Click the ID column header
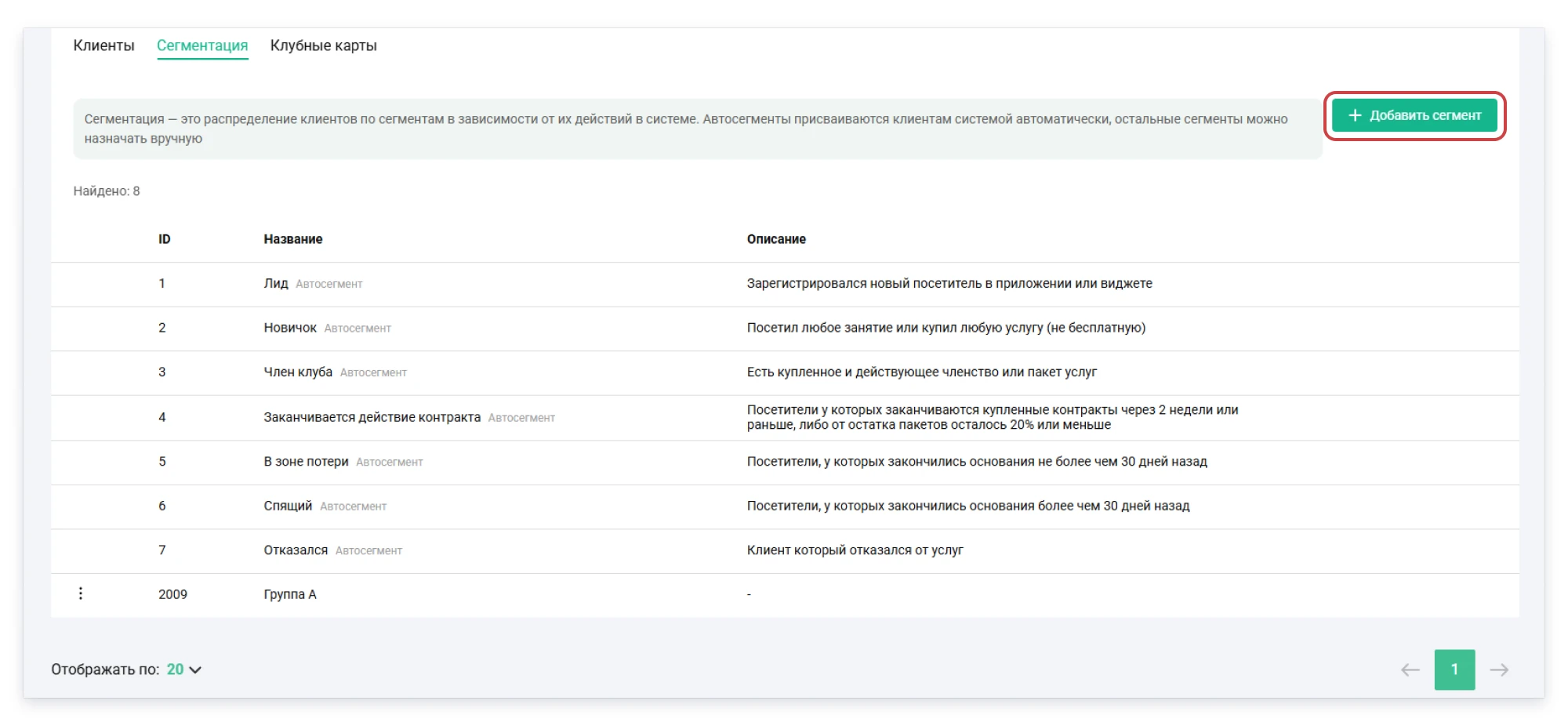 [x=164, y=239]
